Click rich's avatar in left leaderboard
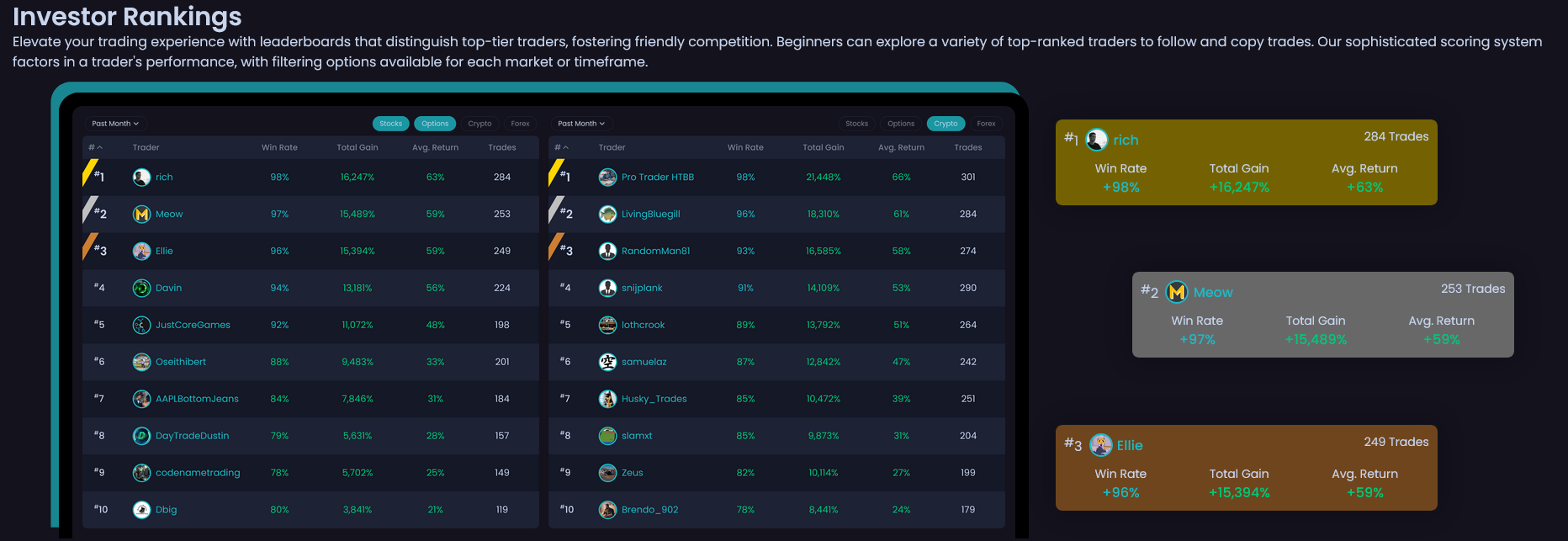 [x=141, y=177]
